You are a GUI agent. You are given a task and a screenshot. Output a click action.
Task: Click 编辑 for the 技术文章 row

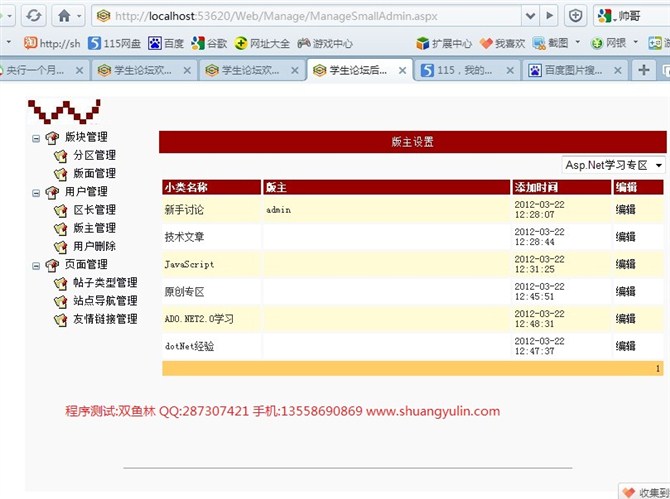pos(626,237)
